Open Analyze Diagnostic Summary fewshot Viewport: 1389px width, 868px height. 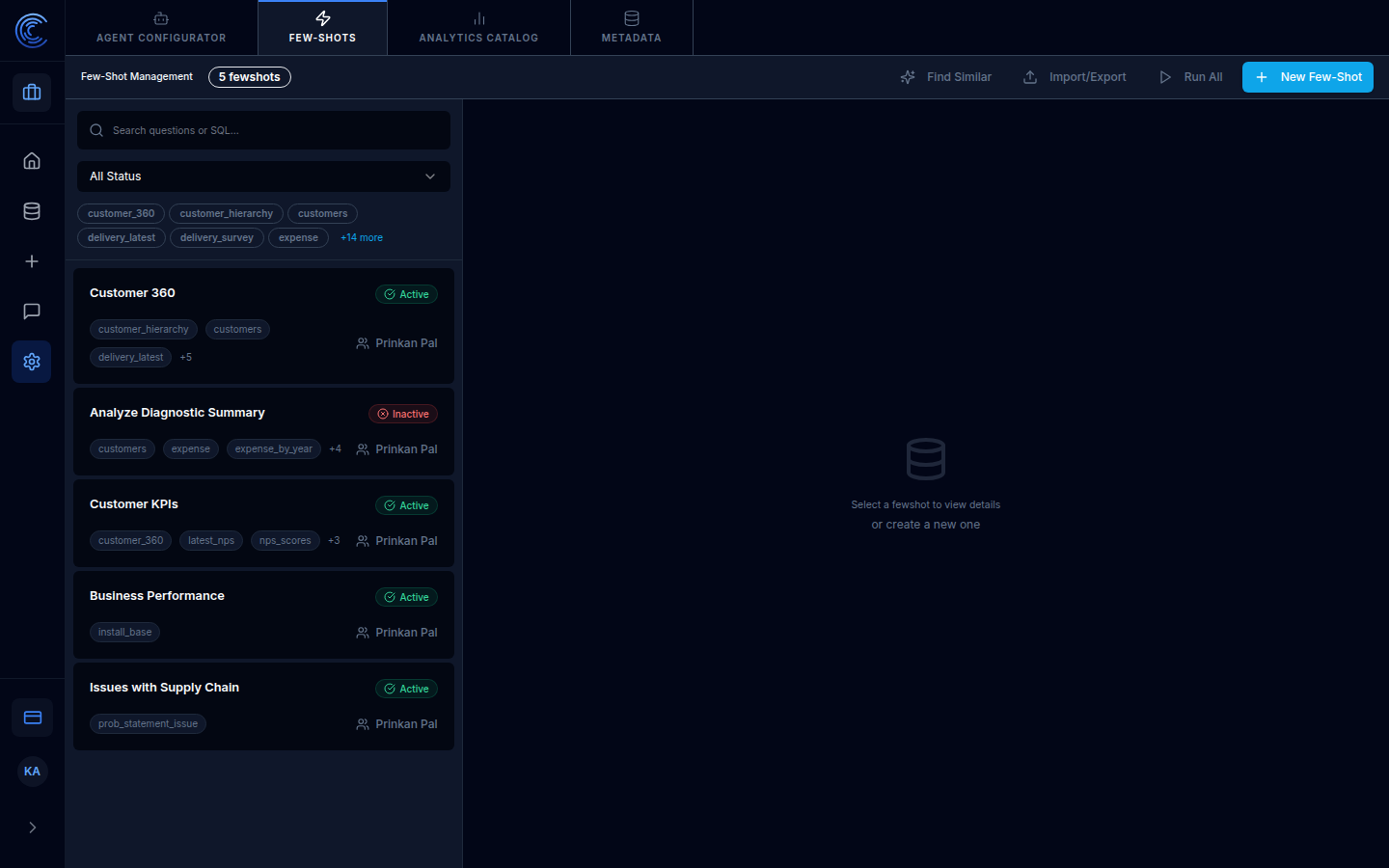point(263,431)
